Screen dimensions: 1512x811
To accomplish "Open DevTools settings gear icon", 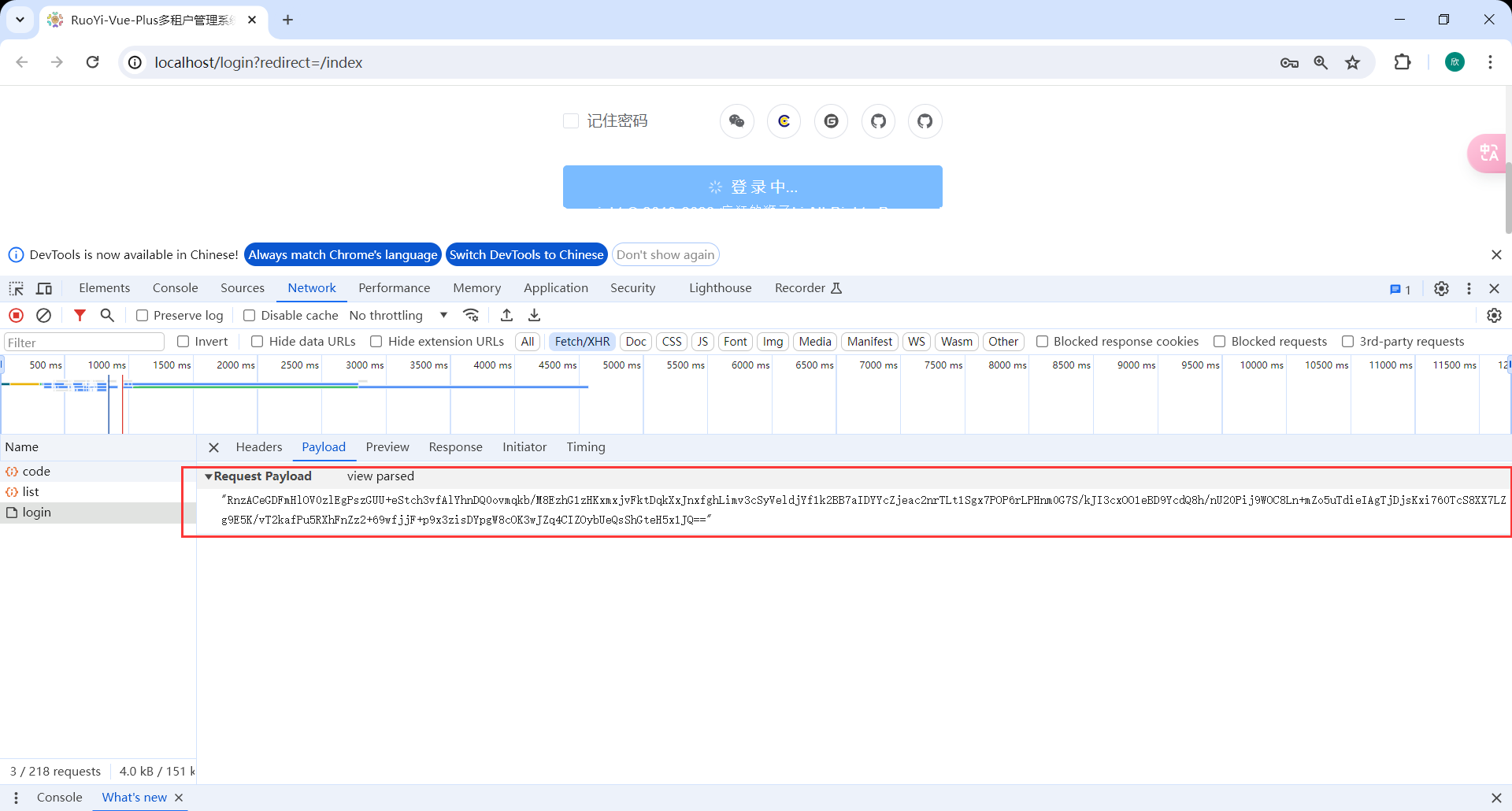I will 1441,288.
